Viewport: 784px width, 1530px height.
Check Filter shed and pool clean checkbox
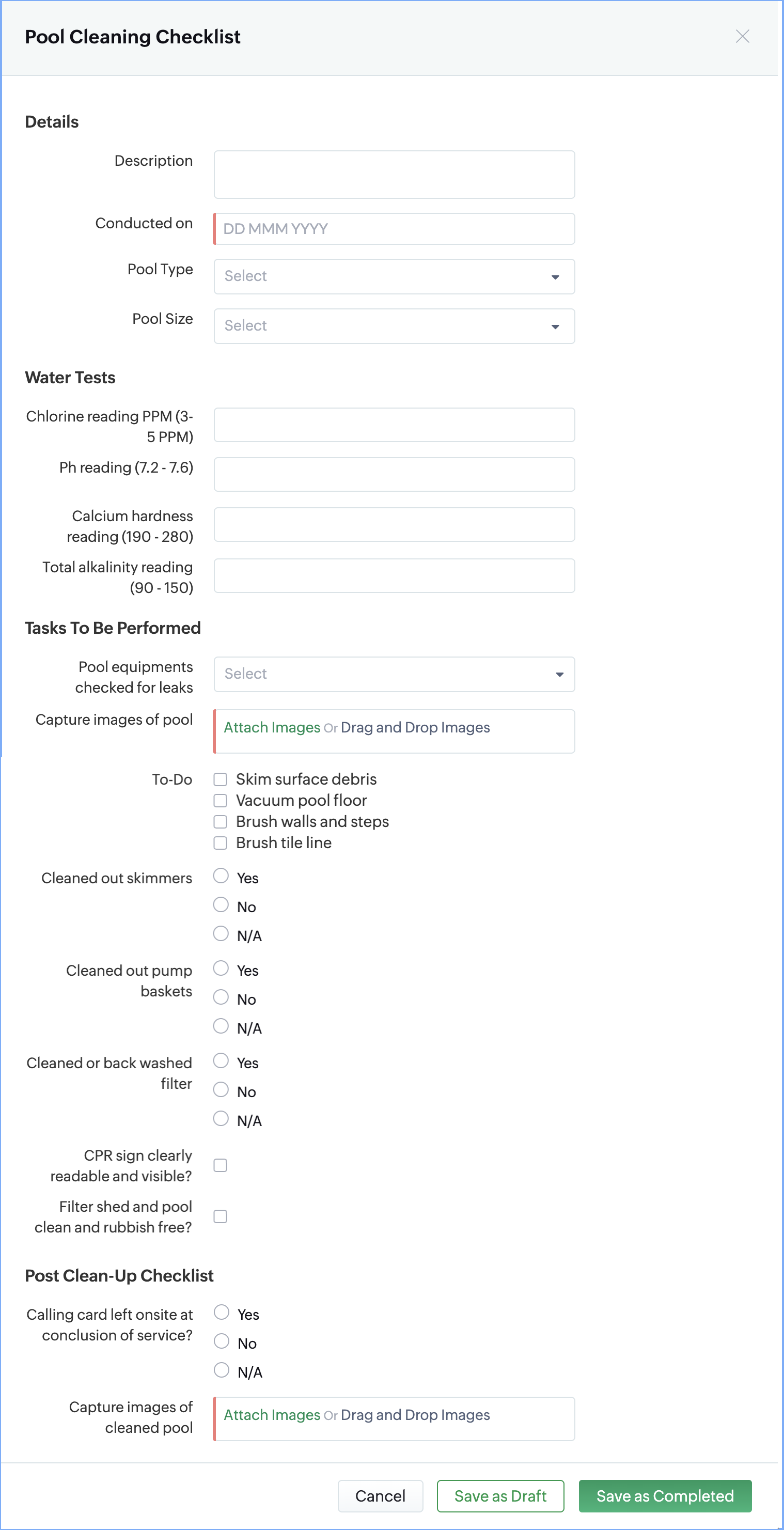221,1216
